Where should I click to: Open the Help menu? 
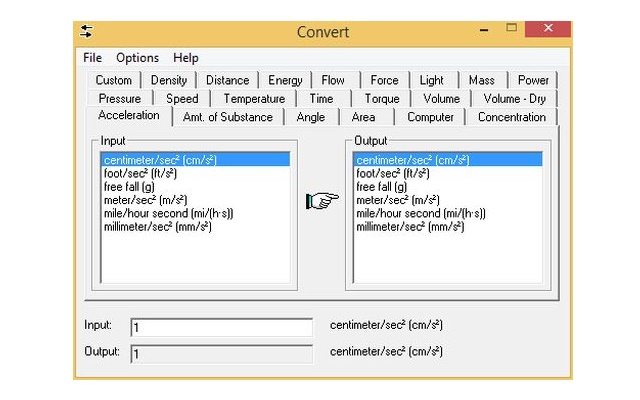point(185,58)
